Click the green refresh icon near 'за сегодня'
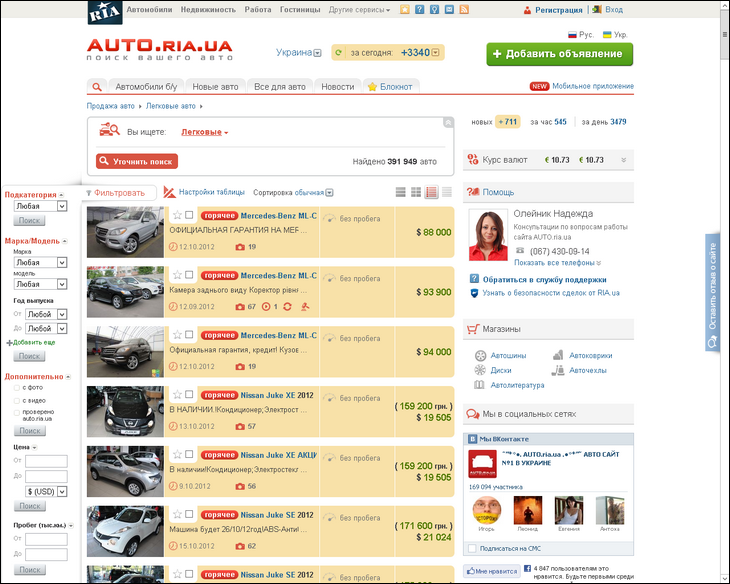This screenshot has height=584, width=730. tap(338, 53)
